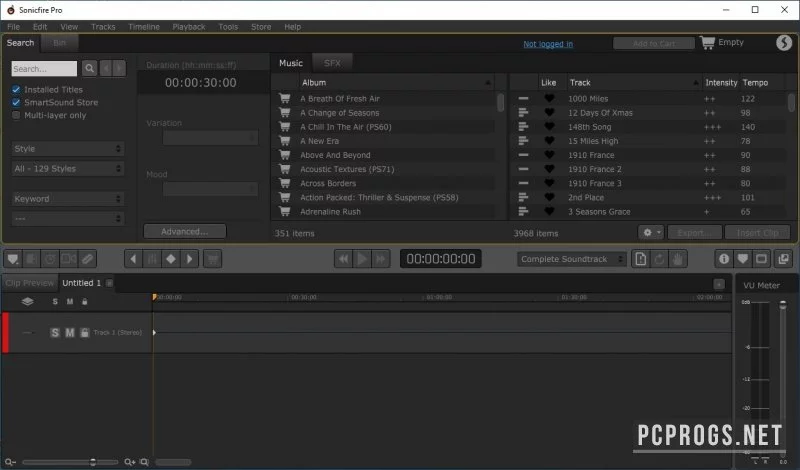800x470 pixels.
Task: Click the previous marker left-arrow button
Action: click(134, 259)
